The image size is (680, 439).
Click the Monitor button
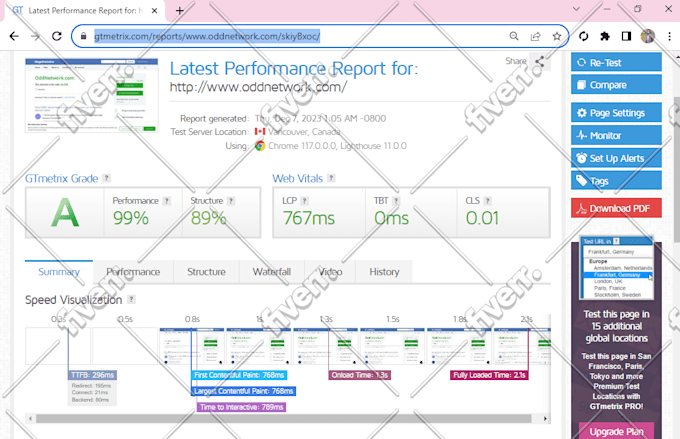point(616,135)
